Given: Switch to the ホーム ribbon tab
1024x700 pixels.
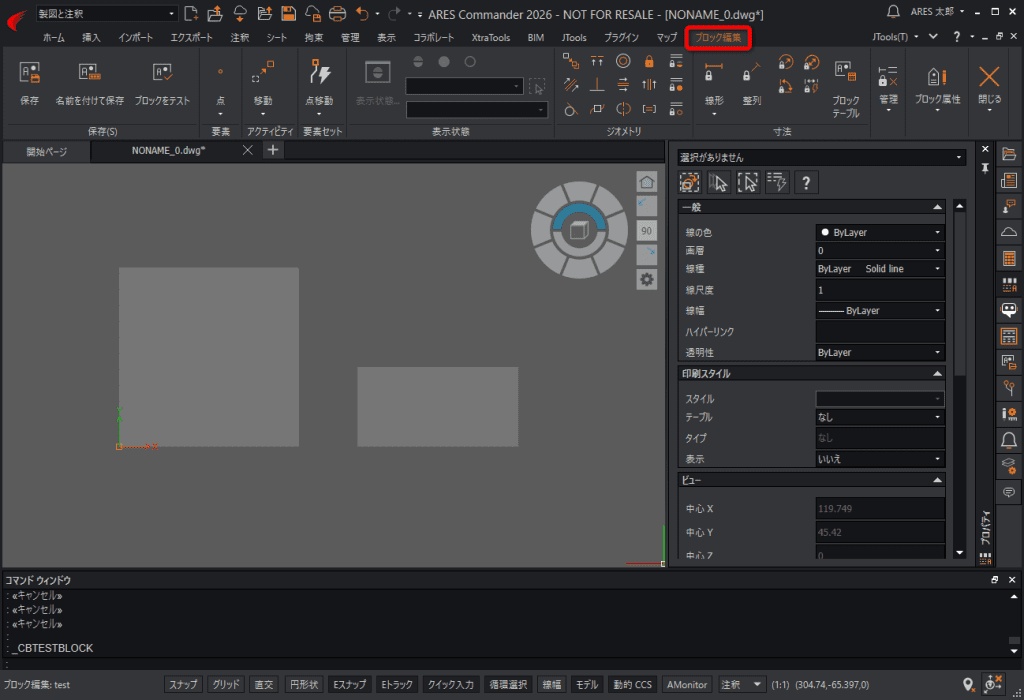Looking at the screenshot, I should [54, 37].
